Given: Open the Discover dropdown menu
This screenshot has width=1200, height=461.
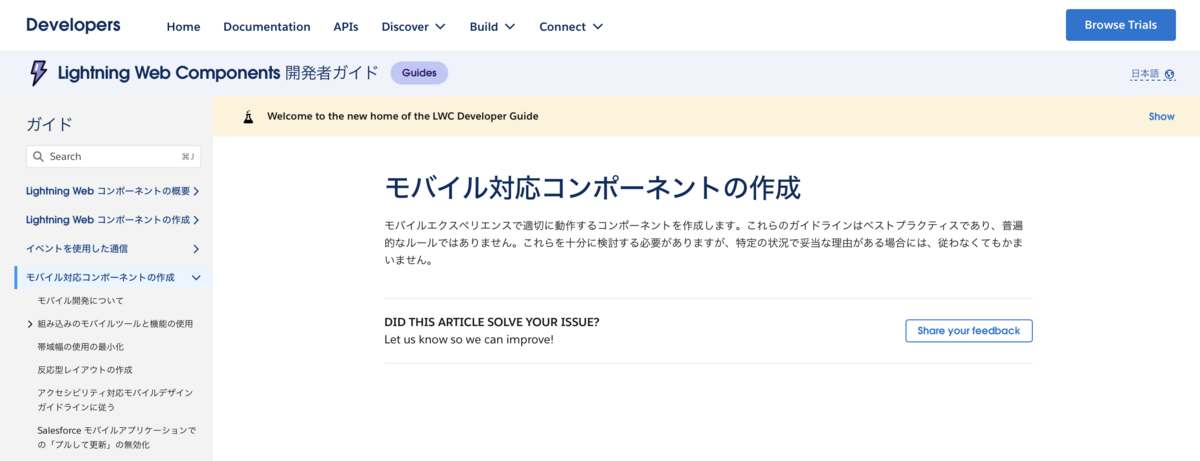Looking at the screenshot, I should pos(413,27).
